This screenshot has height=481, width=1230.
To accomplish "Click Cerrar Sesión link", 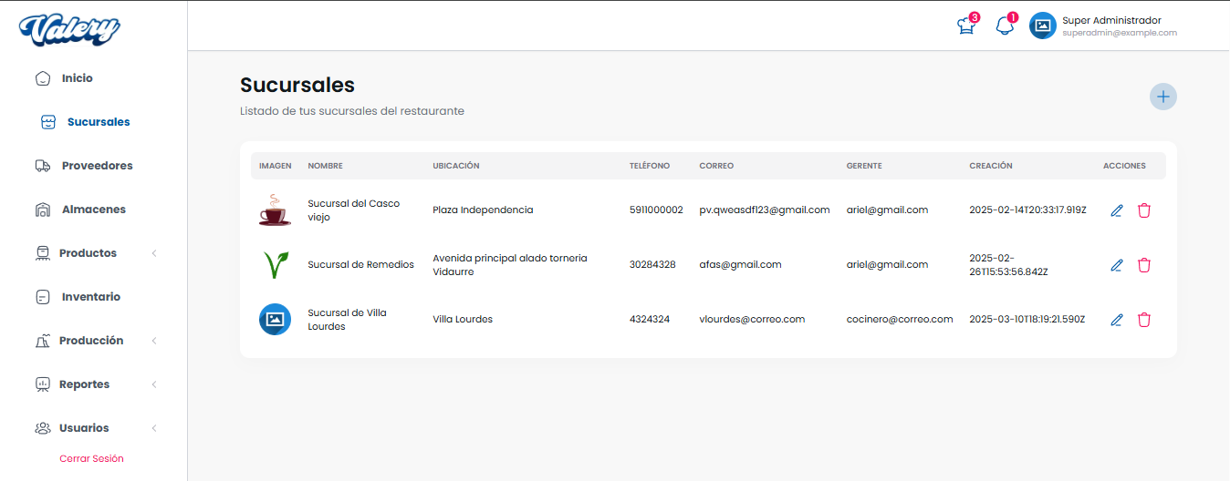I will pos(91,459).
